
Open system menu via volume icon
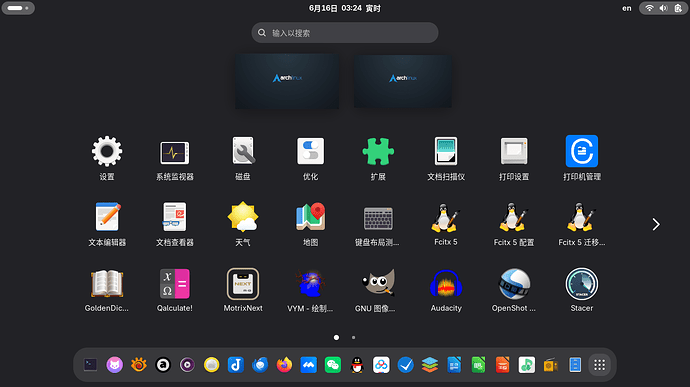click(x=663, y=8)
